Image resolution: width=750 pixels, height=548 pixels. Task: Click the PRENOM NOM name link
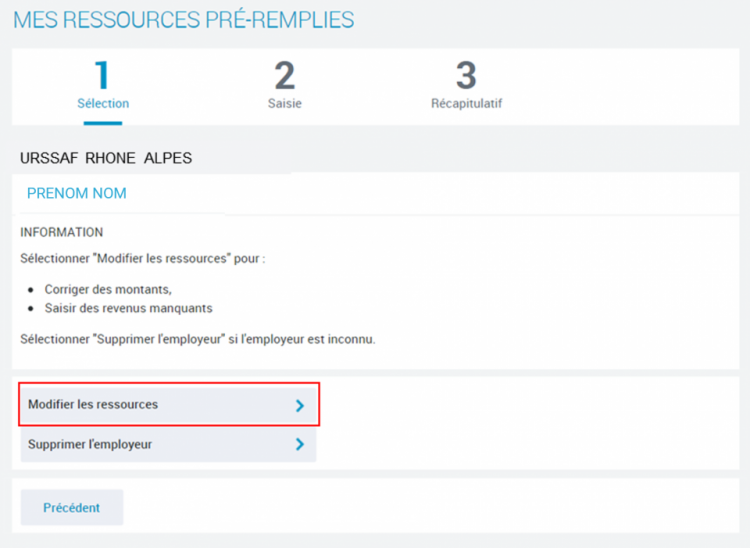(x=77, y=193)
